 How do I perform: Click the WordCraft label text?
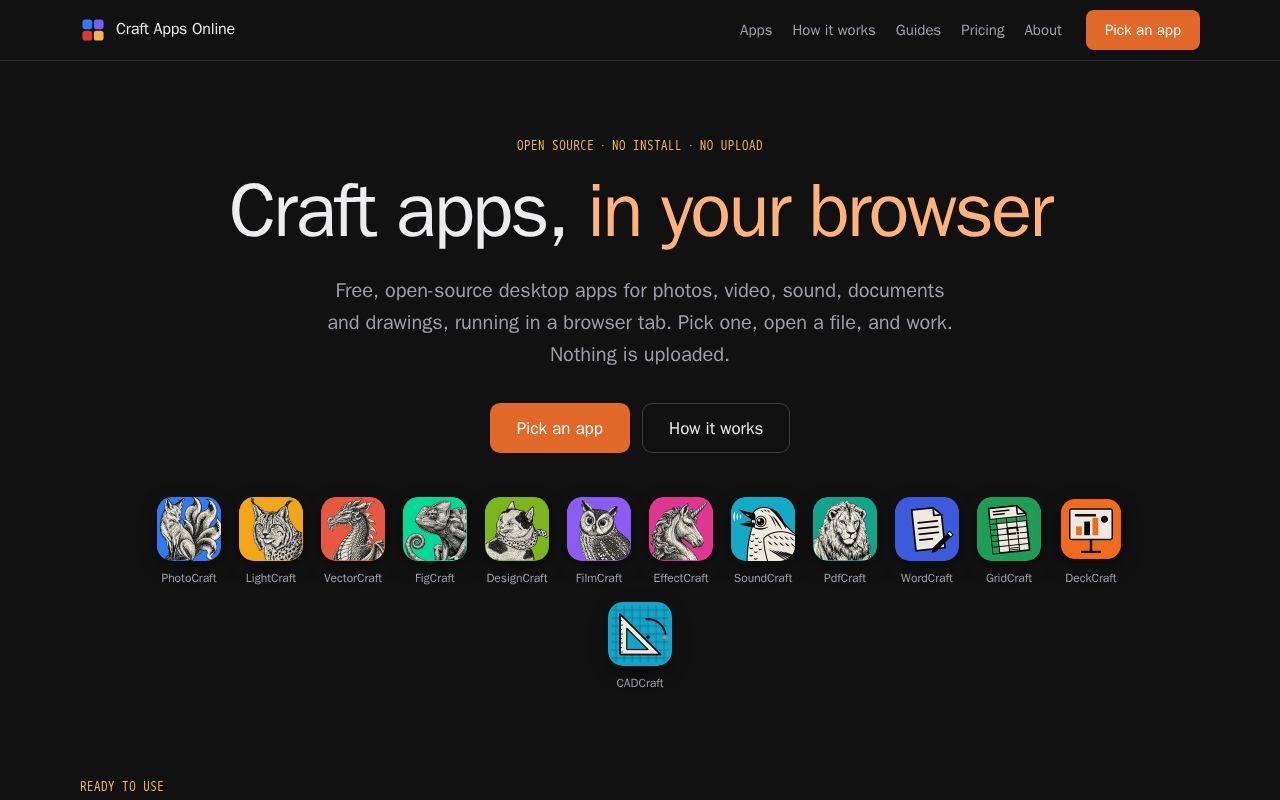[x=927, y=578]
